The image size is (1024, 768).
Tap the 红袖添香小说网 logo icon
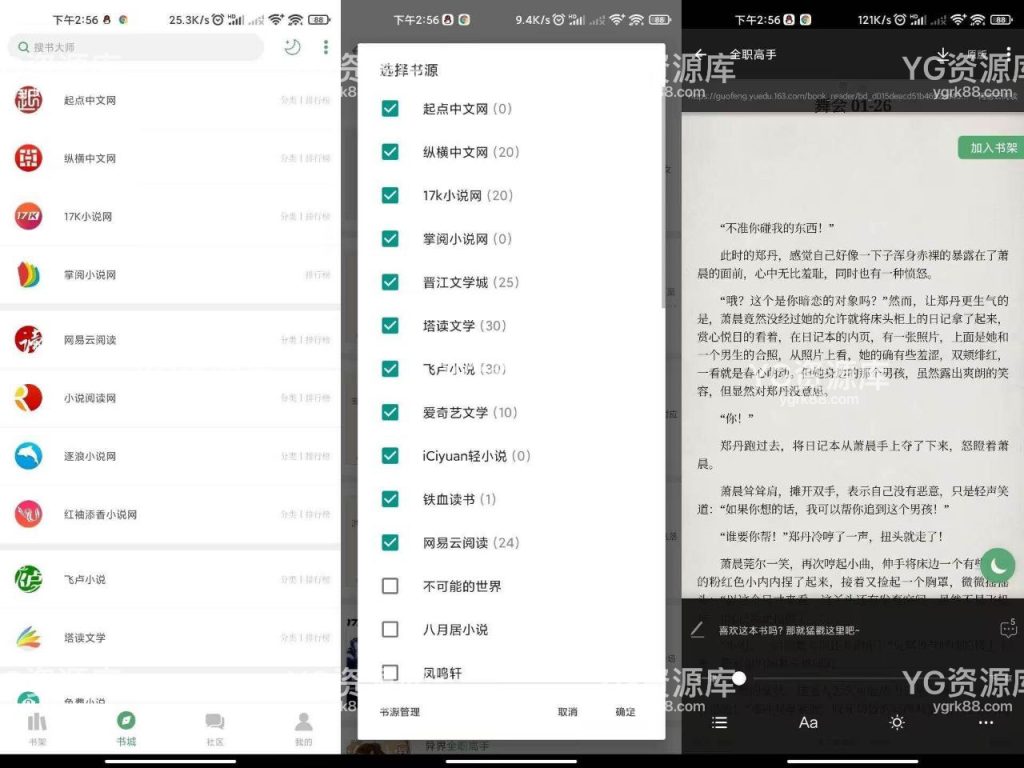tap(28, 514)
